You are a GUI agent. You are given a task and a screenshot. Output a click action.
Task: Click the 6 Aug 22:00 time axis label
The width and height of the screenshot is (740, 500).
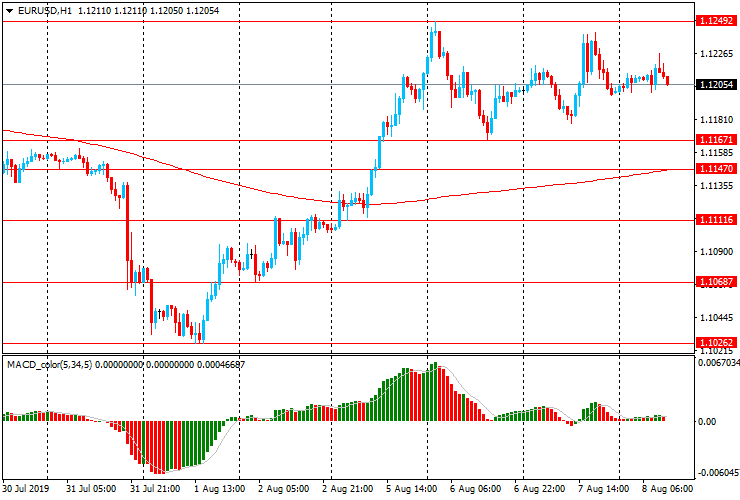(539, 489)
